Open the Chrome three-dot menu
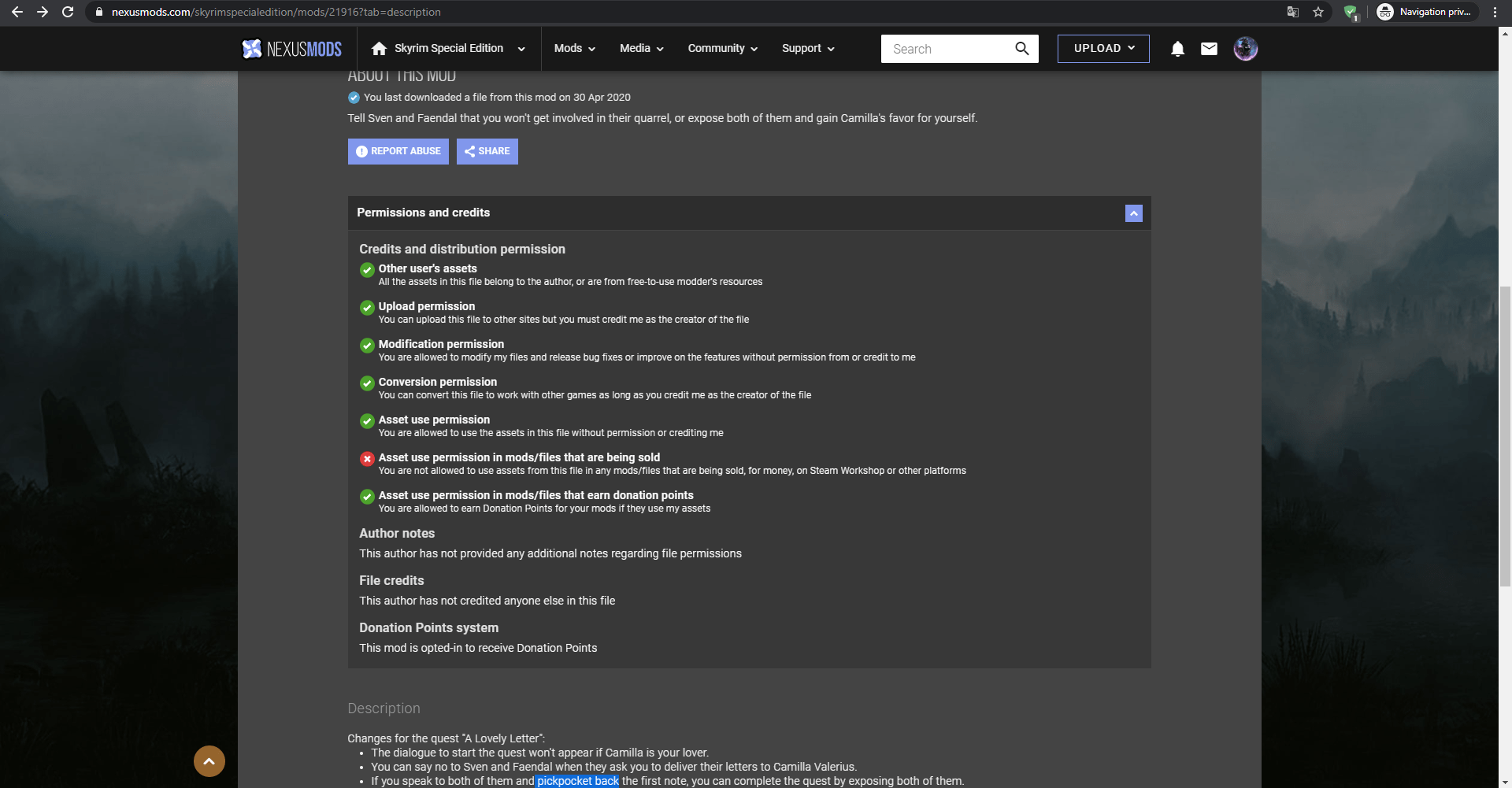 (1495, 12)
